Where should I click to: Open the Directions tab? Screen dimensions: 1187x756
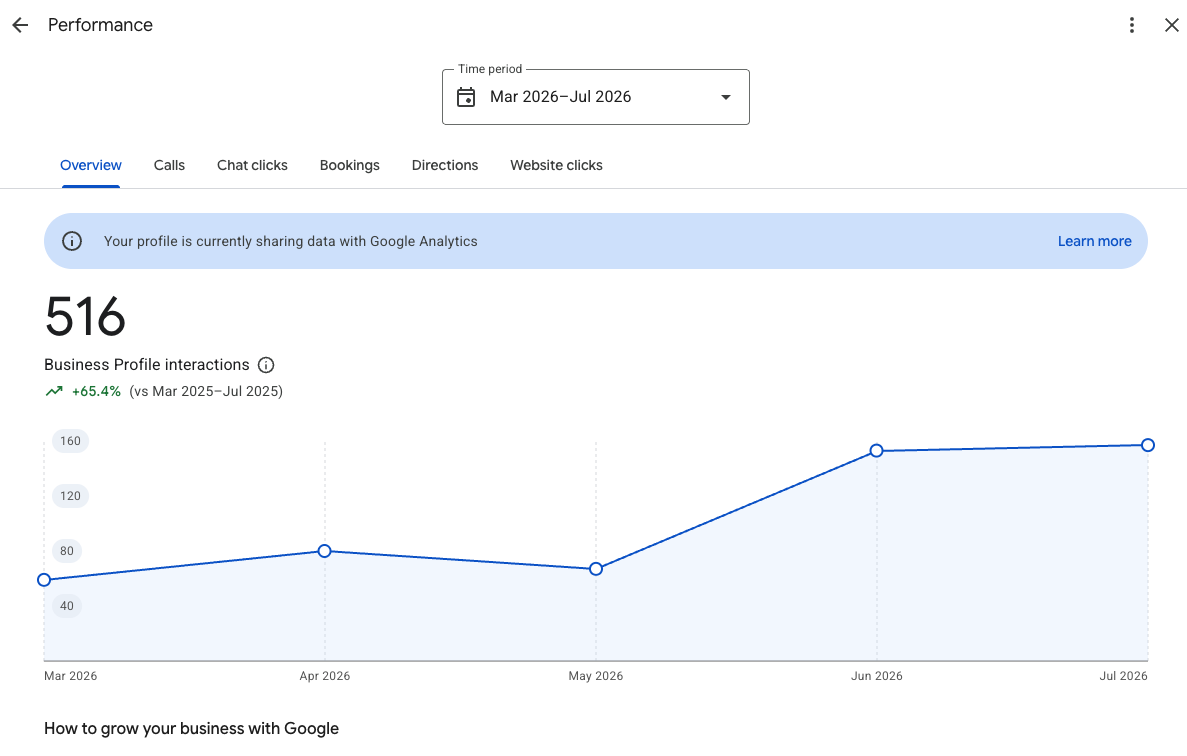coord(445,165)
